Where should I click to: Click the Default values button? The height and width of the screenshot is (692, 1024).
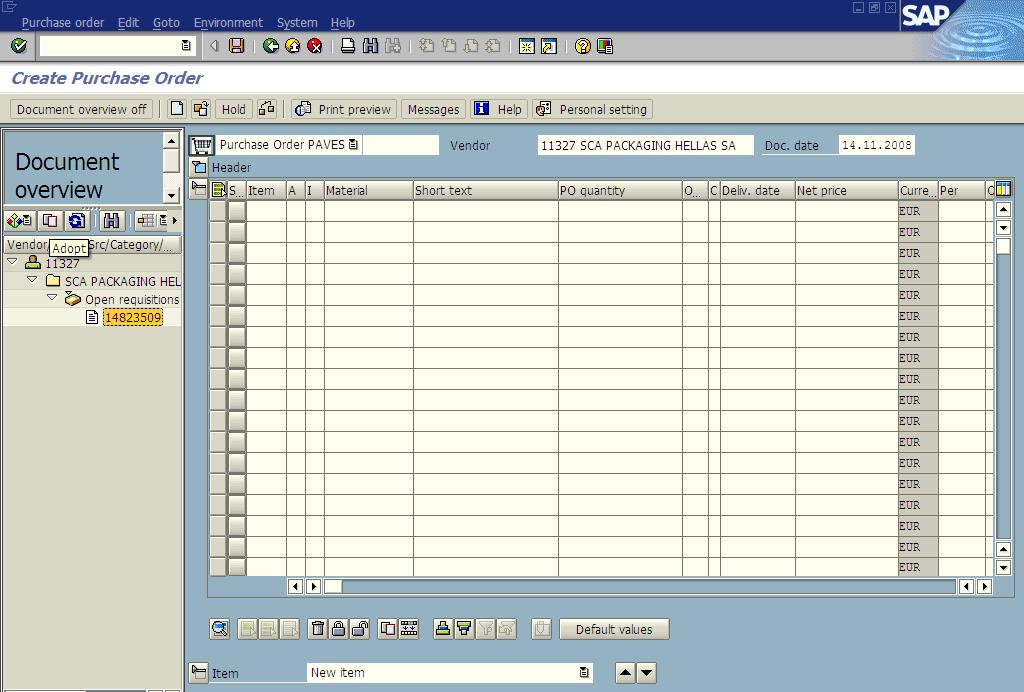pos(614,629)
